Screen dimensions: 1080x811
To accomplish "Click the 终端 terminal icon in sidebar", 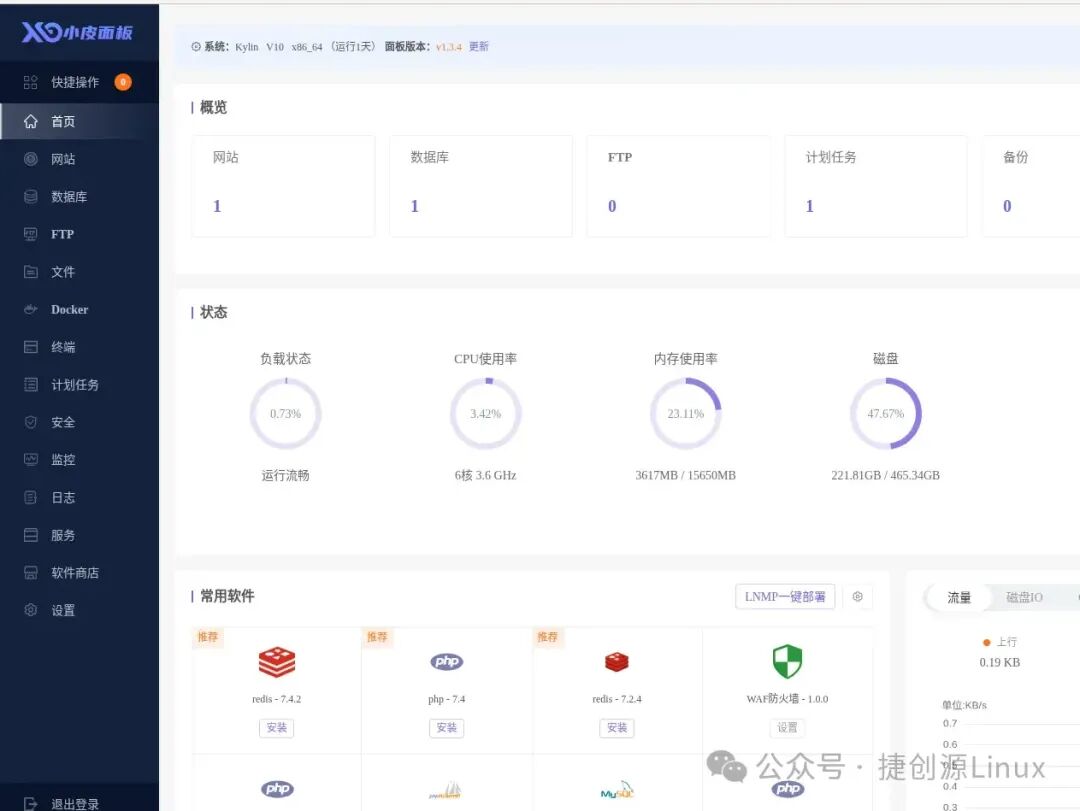I will tap(31, 347).
